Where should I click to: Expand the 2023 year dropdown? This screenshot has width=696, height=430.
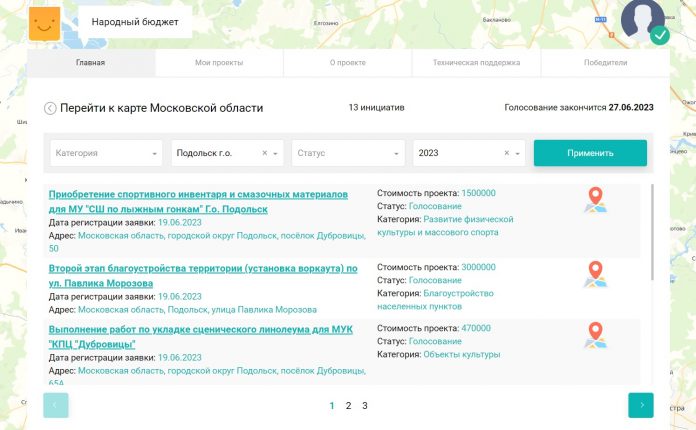click(520, 154)
